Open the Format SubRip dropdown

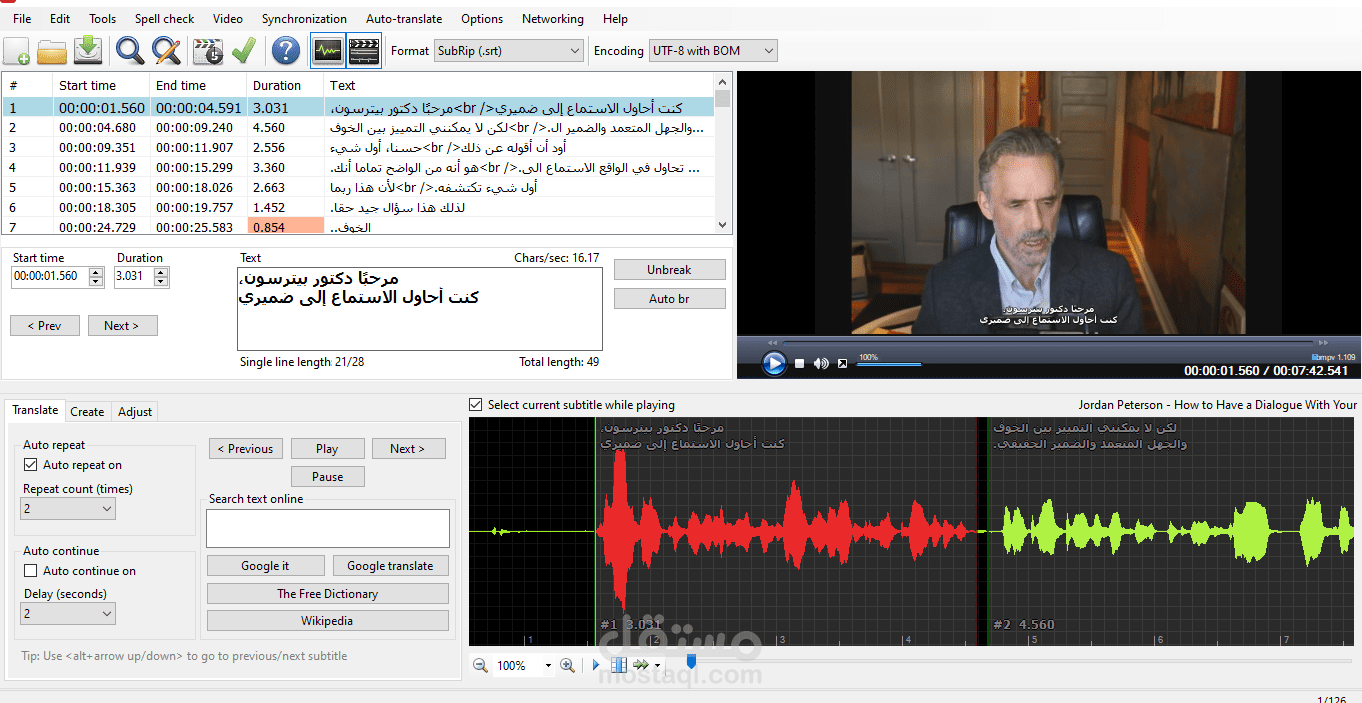coord(508,50)
